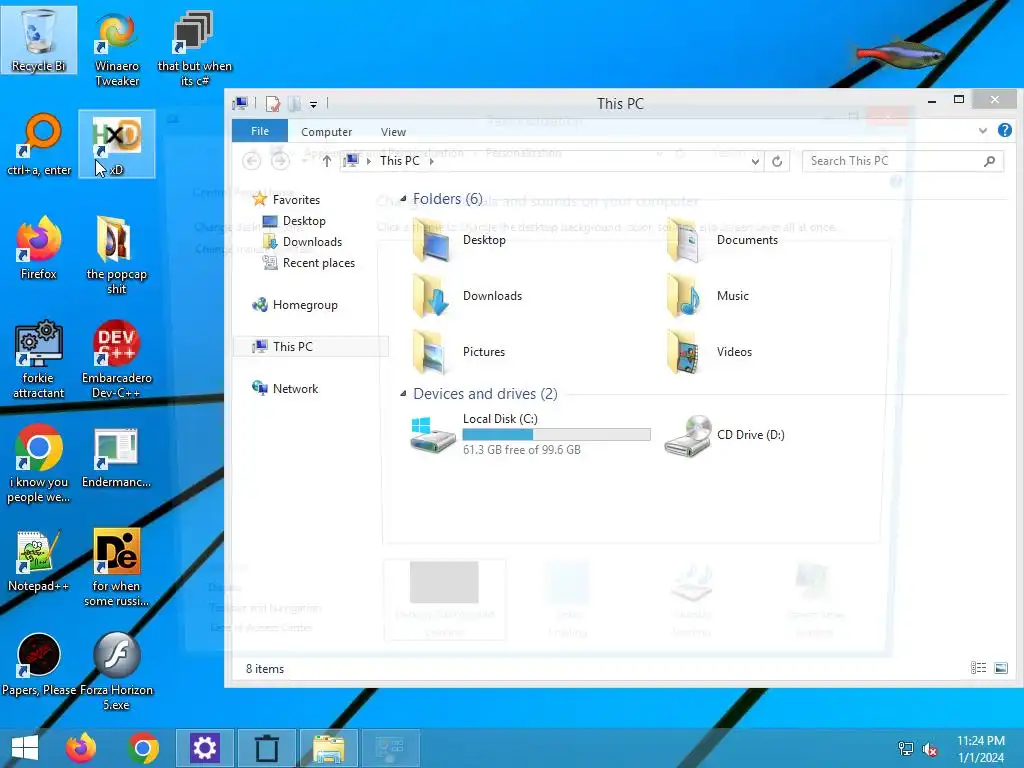Screen dimensions: 1024x768
Task: Open the Explorer Help button
Action: 1004,131
